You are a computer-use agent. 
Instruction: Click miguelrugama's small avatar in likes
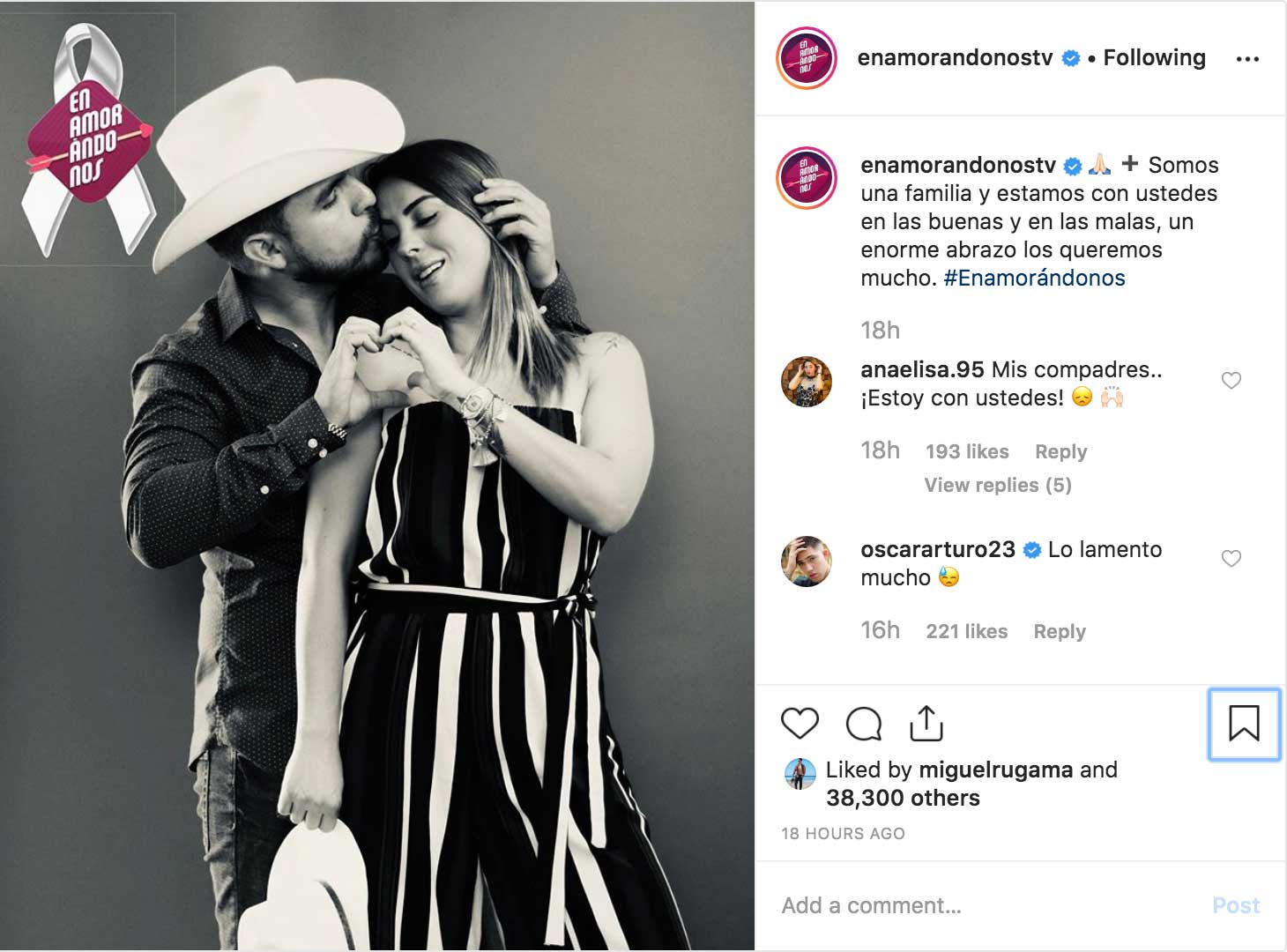point(800,774)
